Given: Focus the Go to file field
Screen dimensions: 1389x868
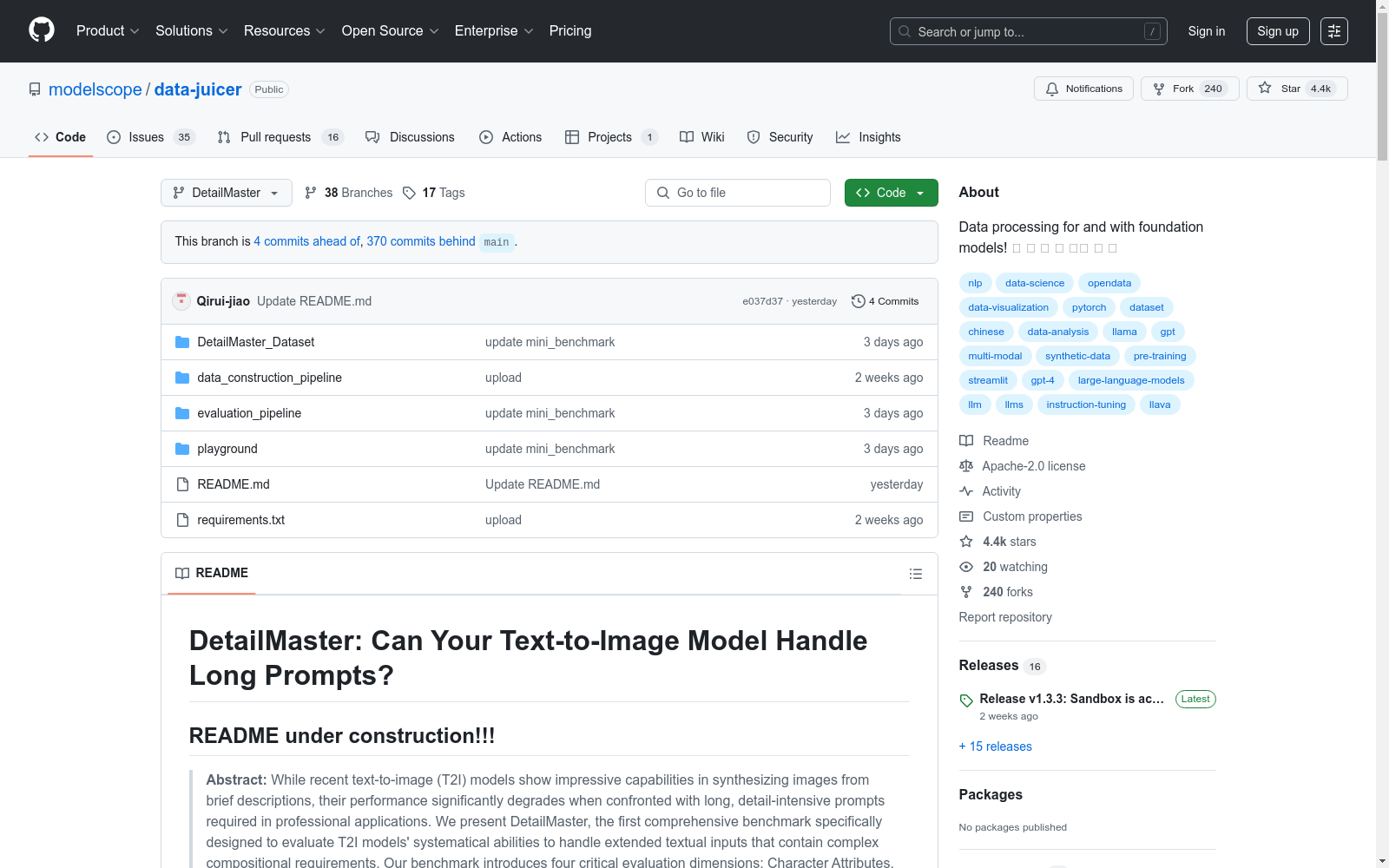Looking at the screenshot, I should click(x=738, y=193).
